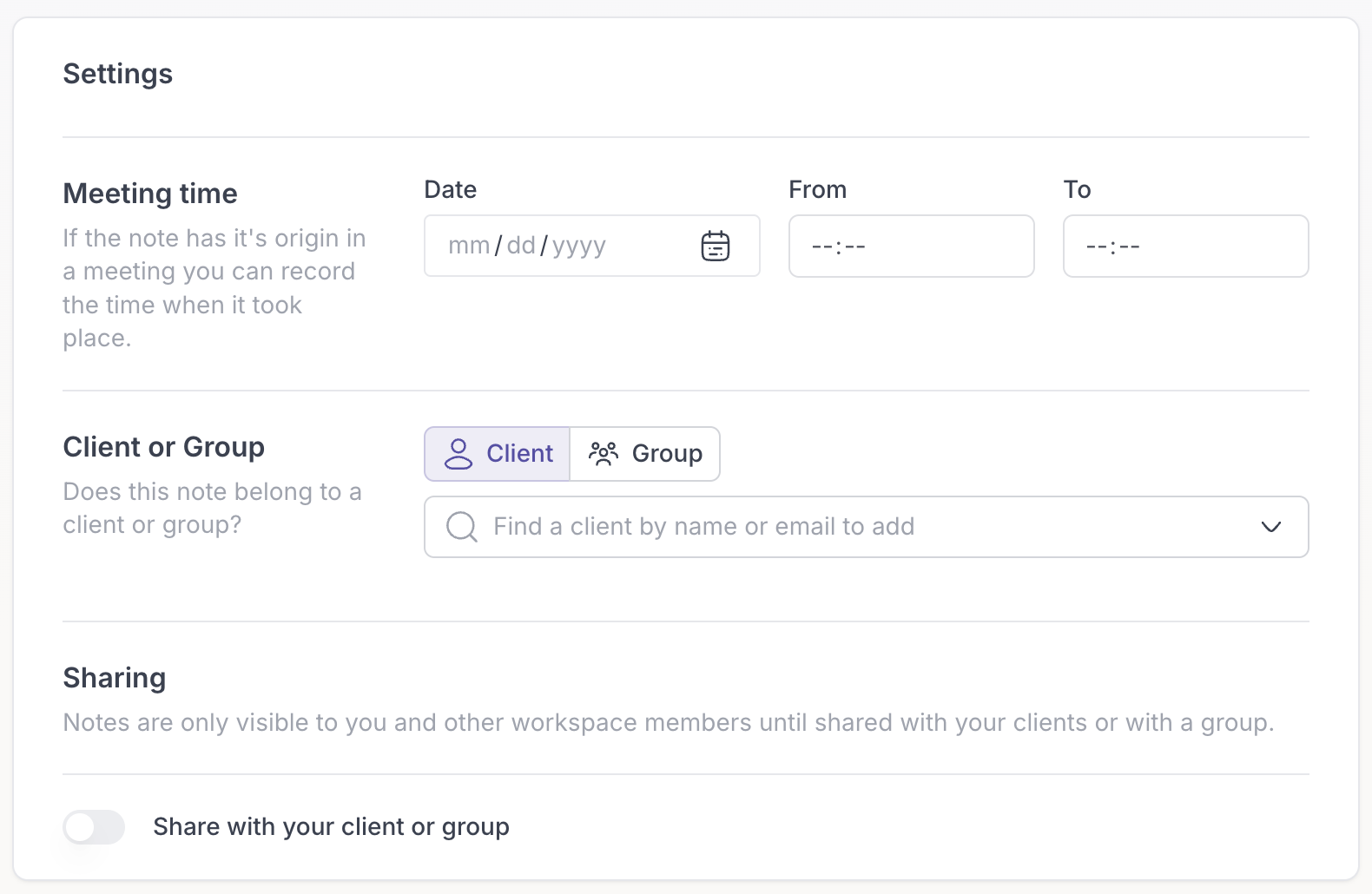This screenshot has width=1372, height=894.
Task: Click the person icon on the Client tab
Action: [458, 454]
